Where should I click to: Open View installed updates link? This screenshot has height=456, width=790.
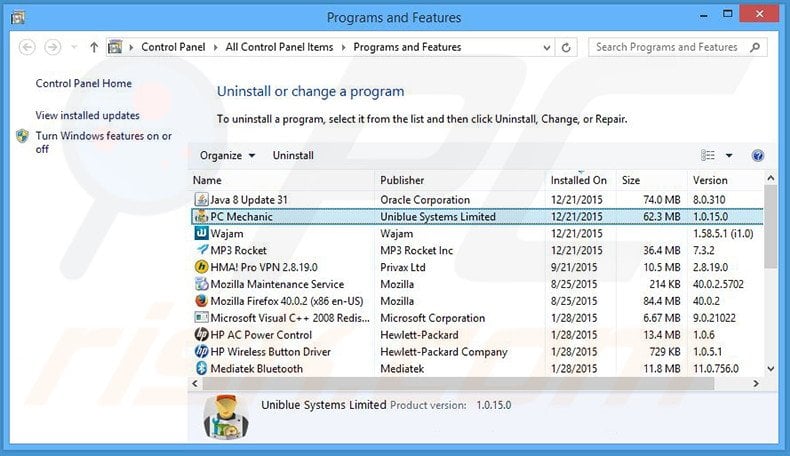coord(87,115)
